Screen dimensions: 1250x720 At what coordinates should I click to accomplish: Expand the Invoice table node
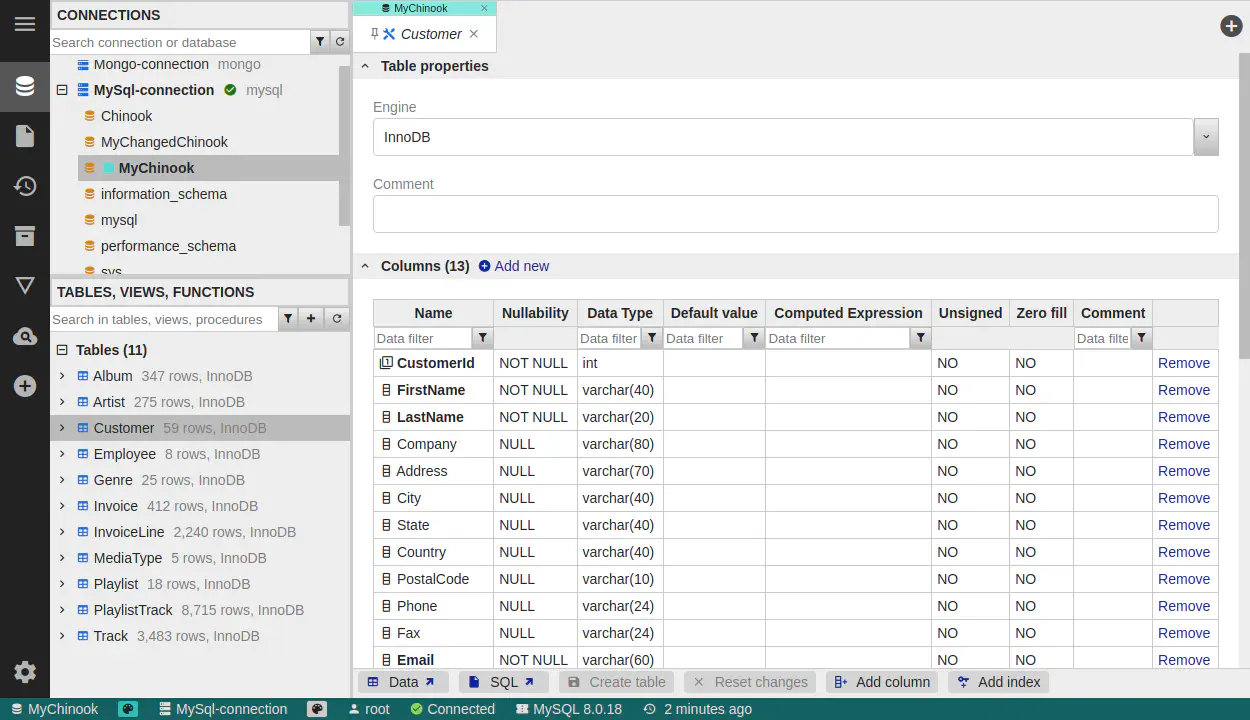(62, 506)
